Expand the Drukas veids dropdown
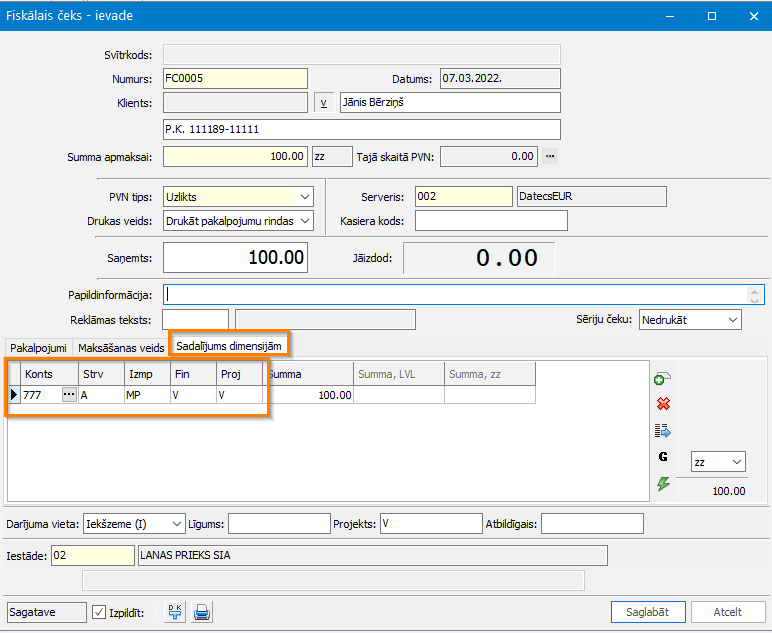Screen dimensions: 772x633 coord(305,221)
